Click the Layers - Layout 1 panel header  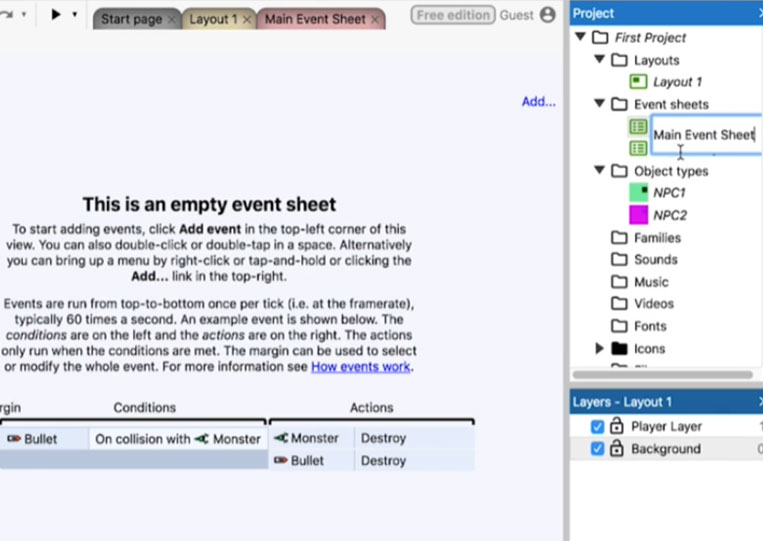(x=666, y=402)
